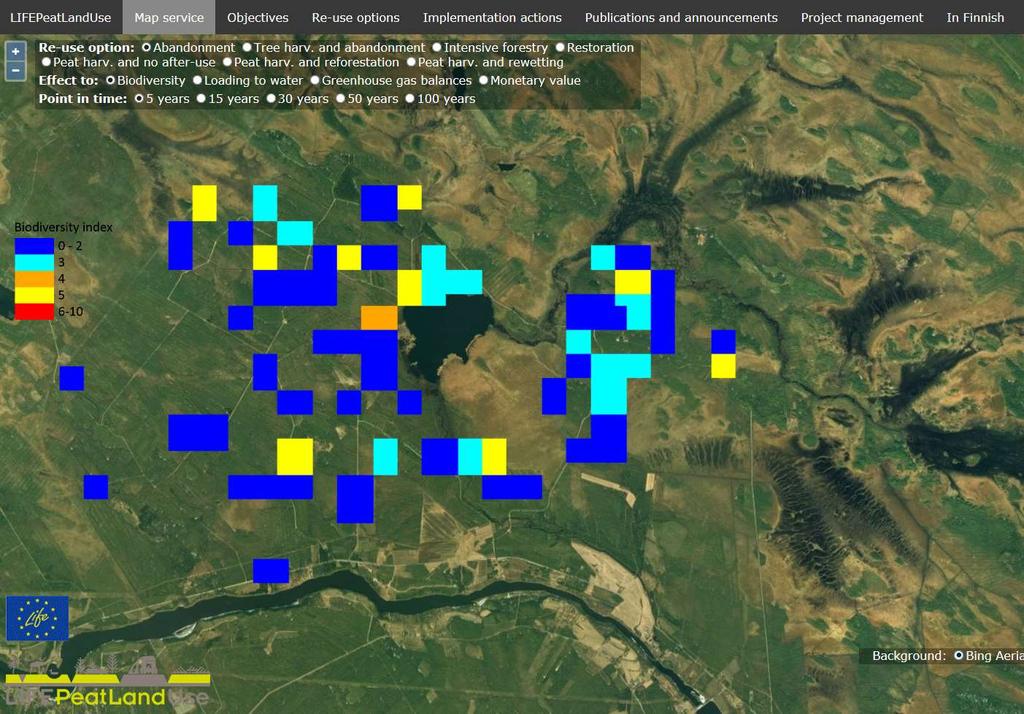Select Bing Aerial background option

coord(959,655)
